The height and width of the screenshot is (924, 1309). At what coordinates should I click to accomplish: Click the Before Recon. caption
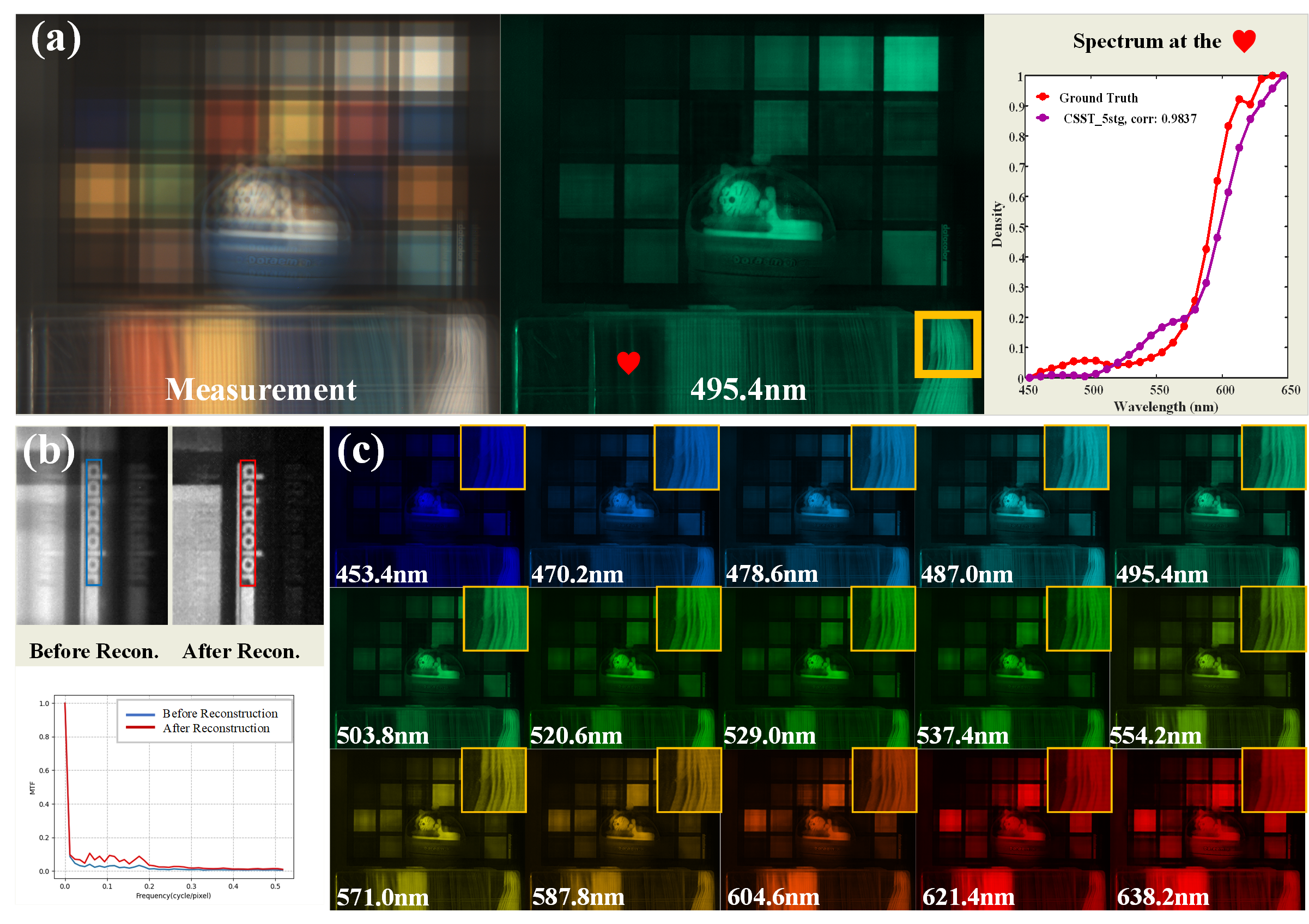click(94, 651)
